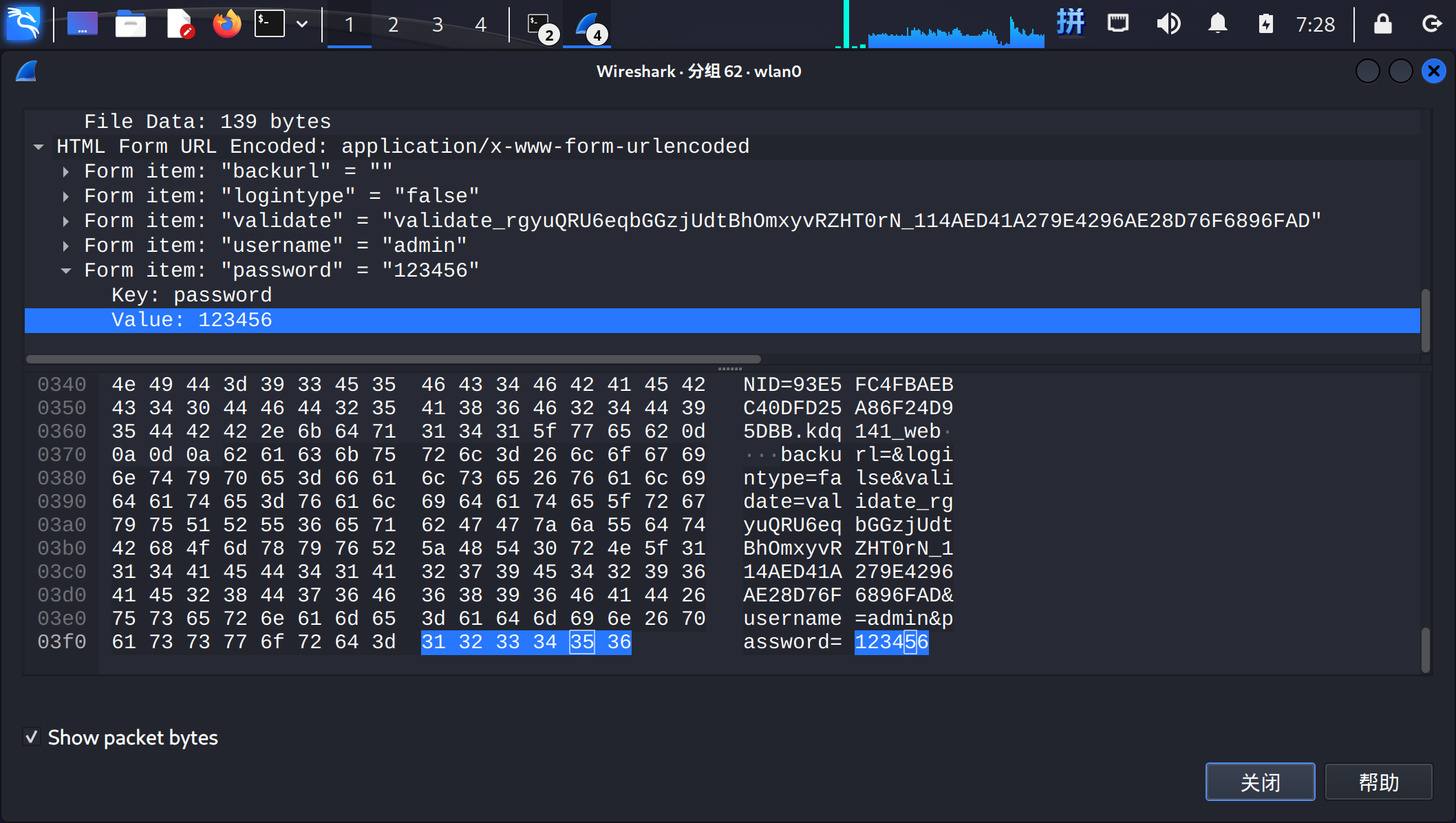Screen dimensions: 1456x823
Task: Launch the text editor panel icon
Action: 180,24
